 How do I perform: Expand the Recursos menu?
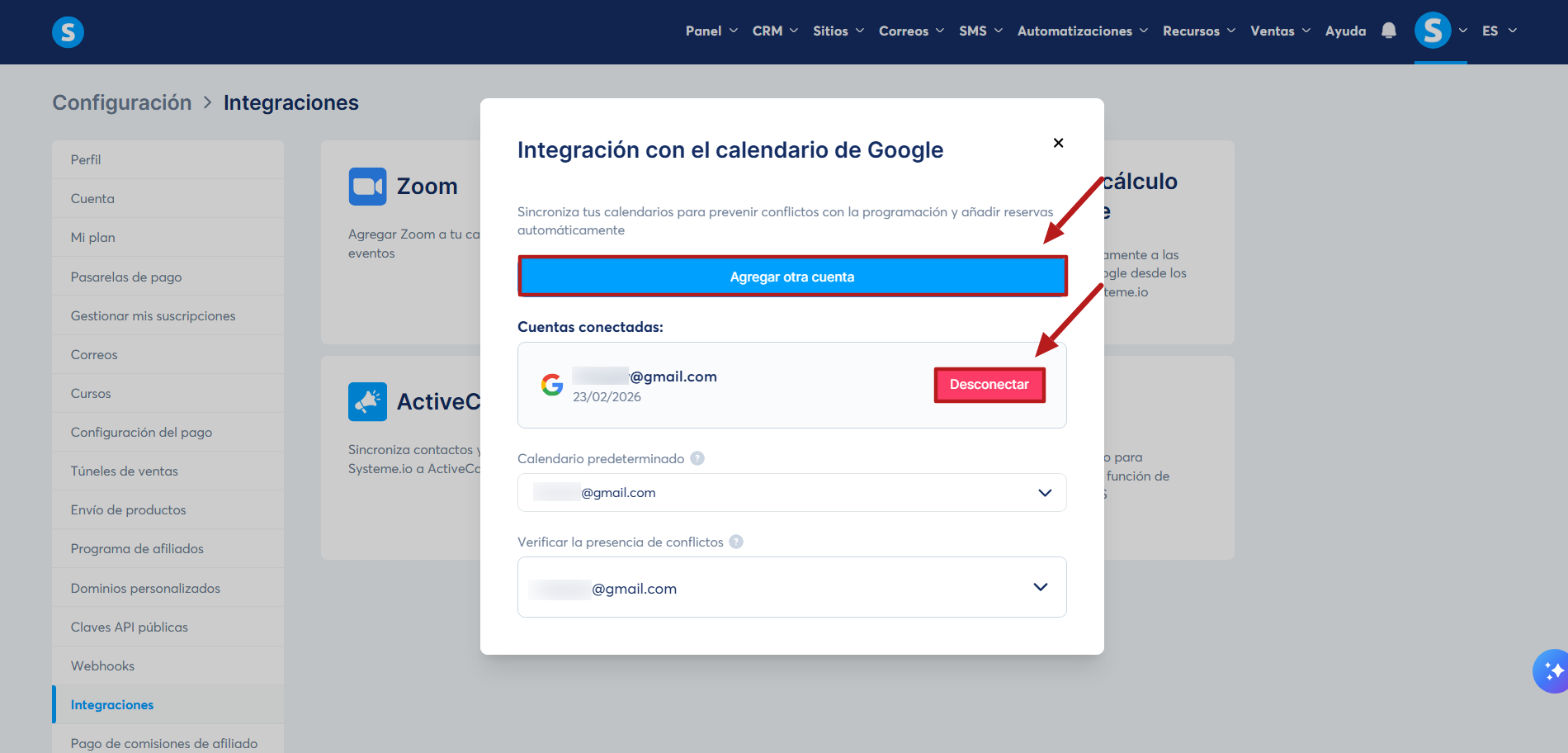coord(1199,31)
